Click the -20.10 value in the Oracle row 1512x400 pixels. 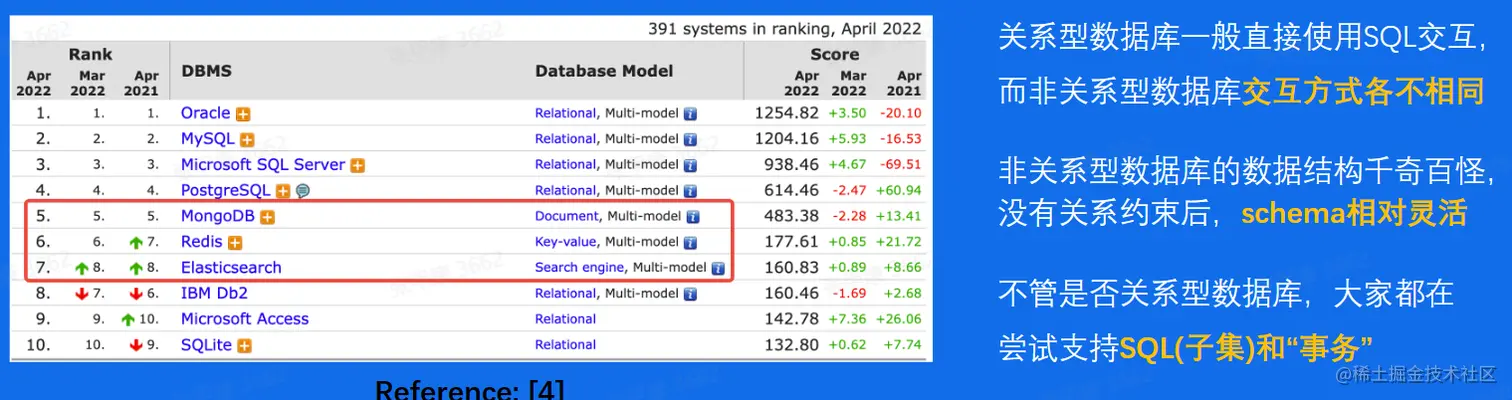(x=901, y=114)
